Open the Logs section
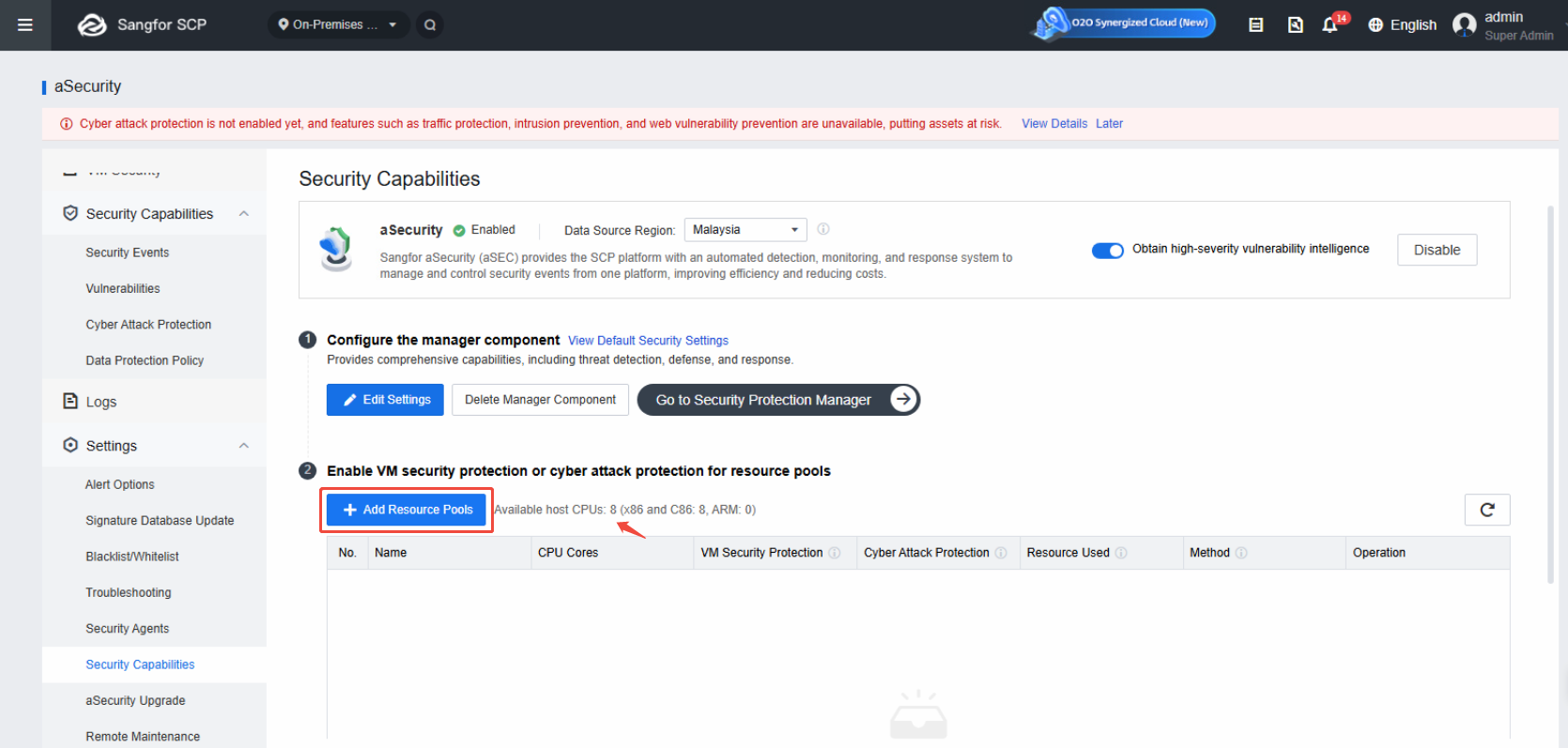This screenshot has width=1568, height=748. (101, 402)
